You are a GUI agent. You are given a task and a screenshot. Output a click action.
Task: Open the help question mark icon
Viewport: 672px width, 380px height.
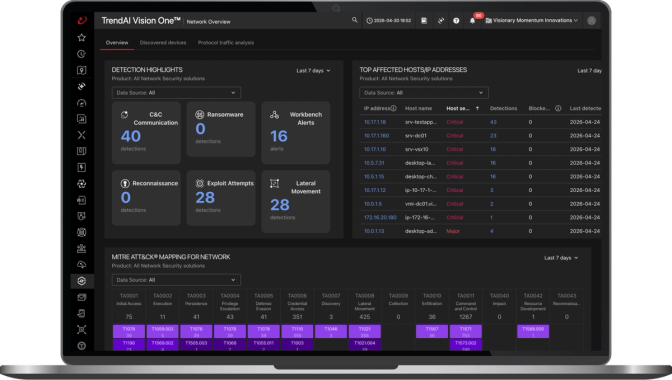pos(456,21)
